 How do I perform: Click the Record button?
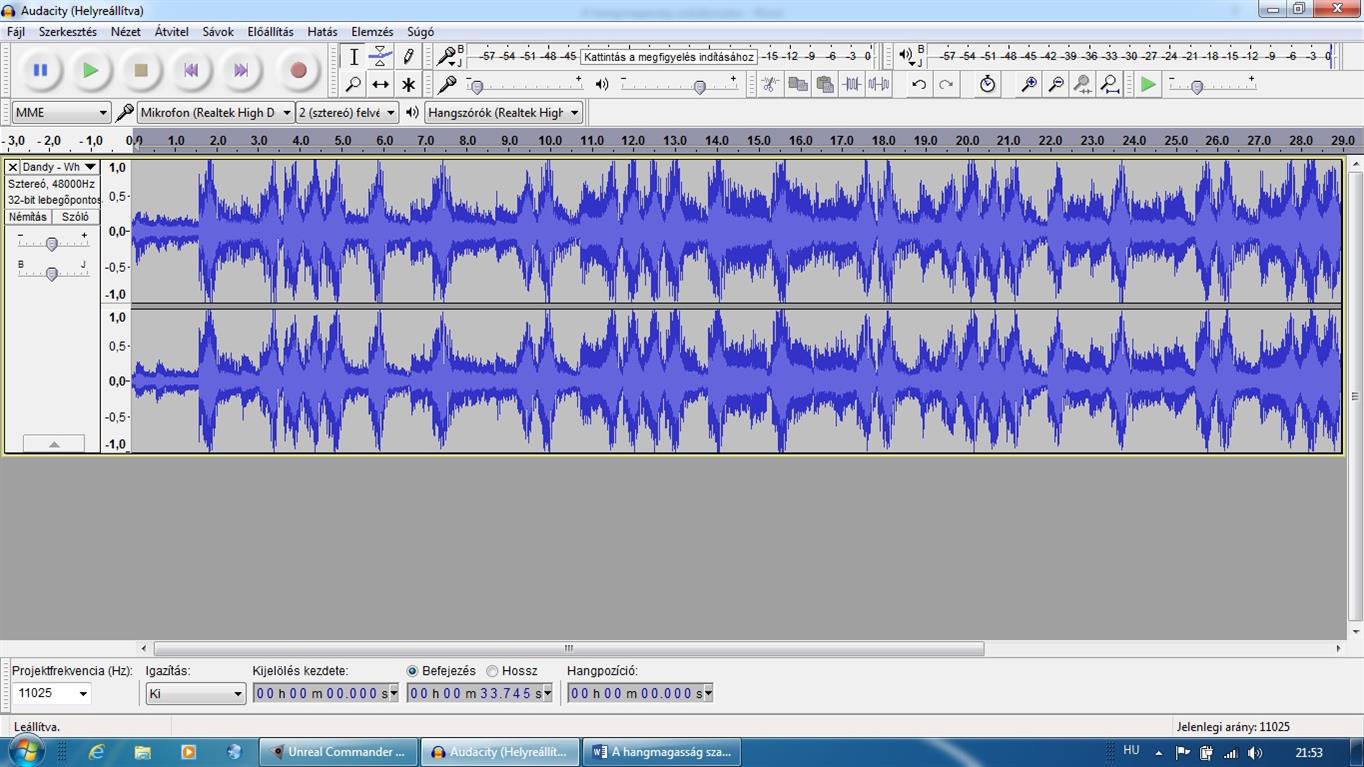click(x=297, y=71)
